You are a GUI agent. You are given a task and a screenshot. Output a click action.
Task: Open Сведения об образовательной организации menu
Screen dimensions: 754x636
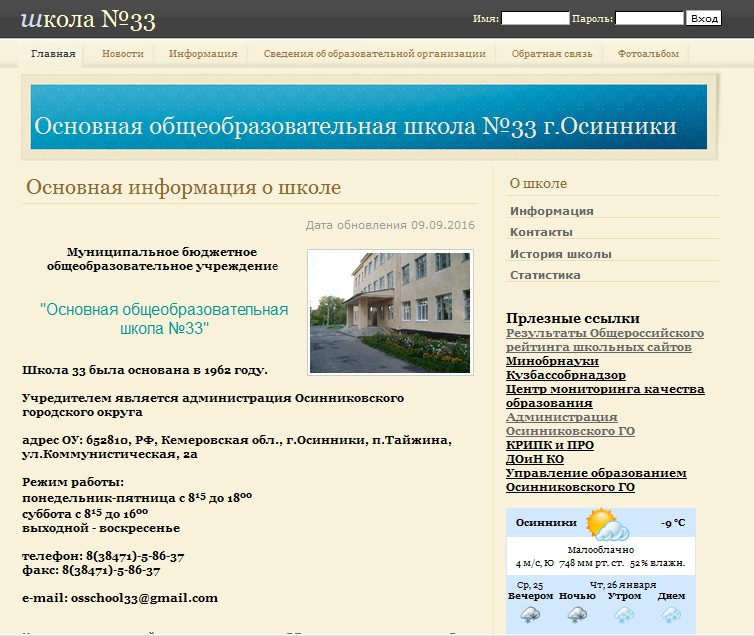pyautogui.click(x=375, y=54)
